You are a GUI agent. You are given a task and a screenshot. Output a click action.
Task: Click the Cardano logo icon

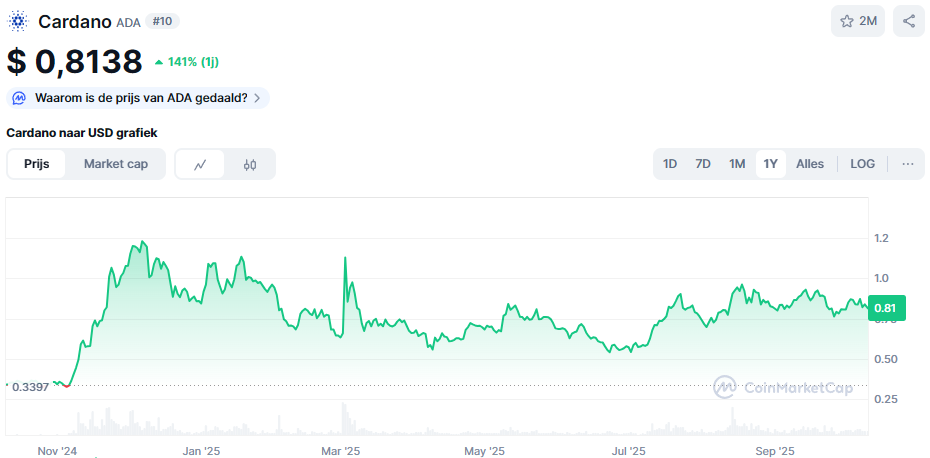[18, 21]
